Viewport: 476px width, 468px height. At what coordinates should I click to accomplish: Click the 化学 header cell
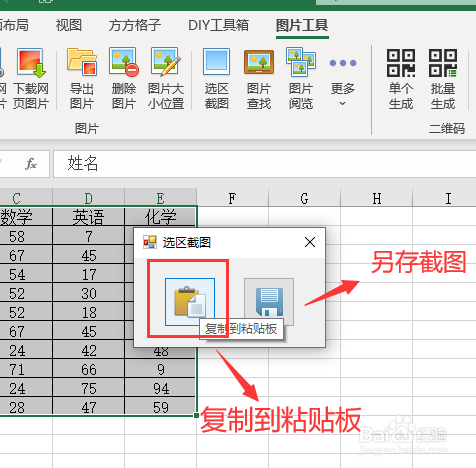[160, 217]
